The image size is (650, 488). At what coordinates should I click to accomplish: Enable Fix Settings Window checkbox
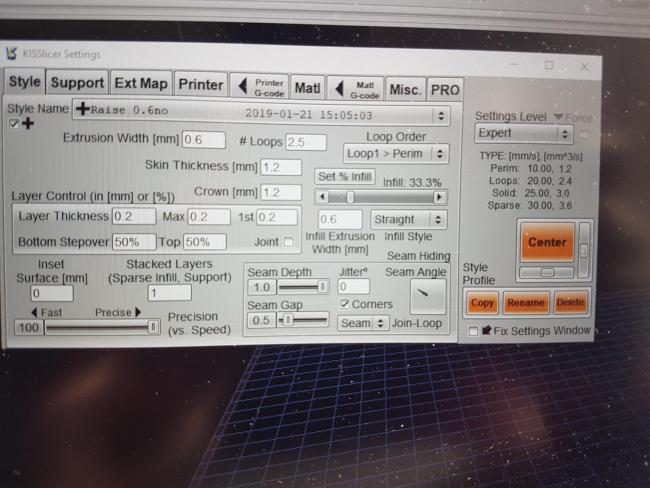tap(473, 331)
